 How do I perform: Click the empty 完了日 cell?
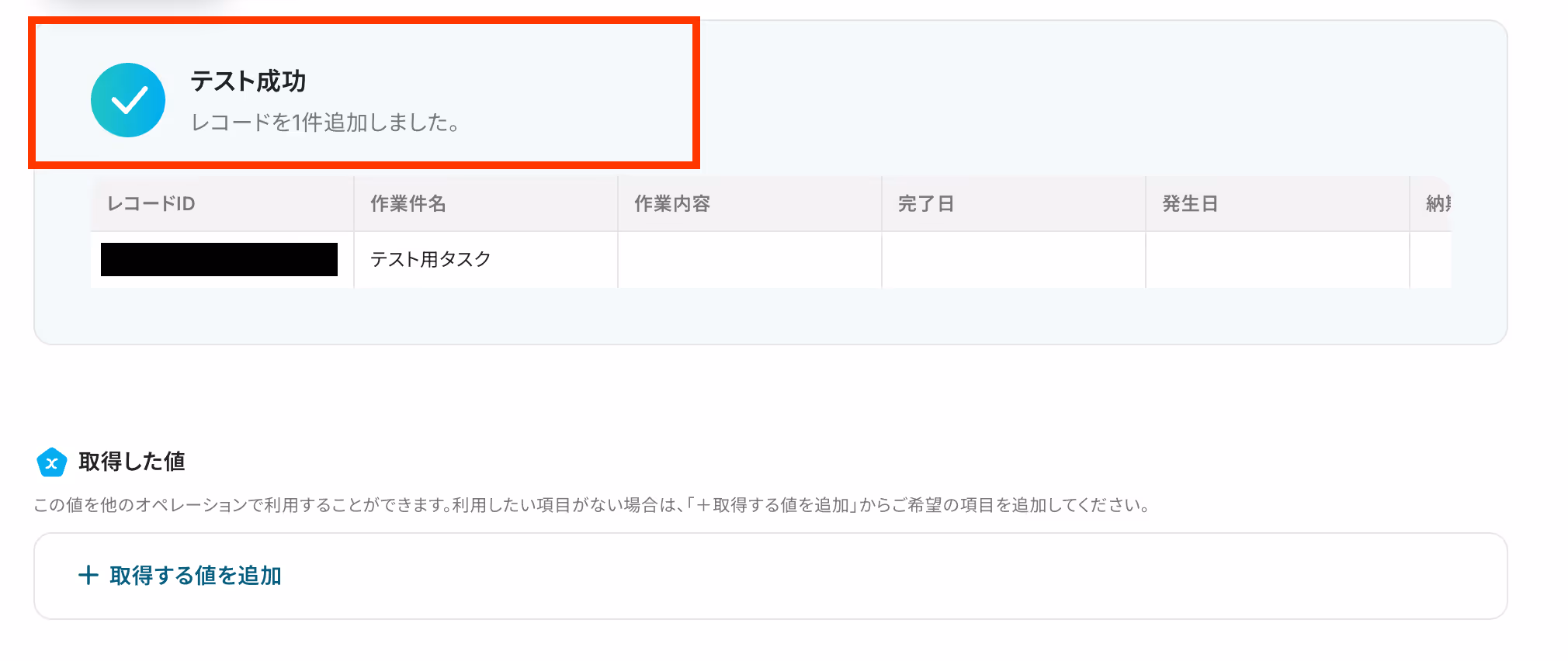coord(1014,259)
